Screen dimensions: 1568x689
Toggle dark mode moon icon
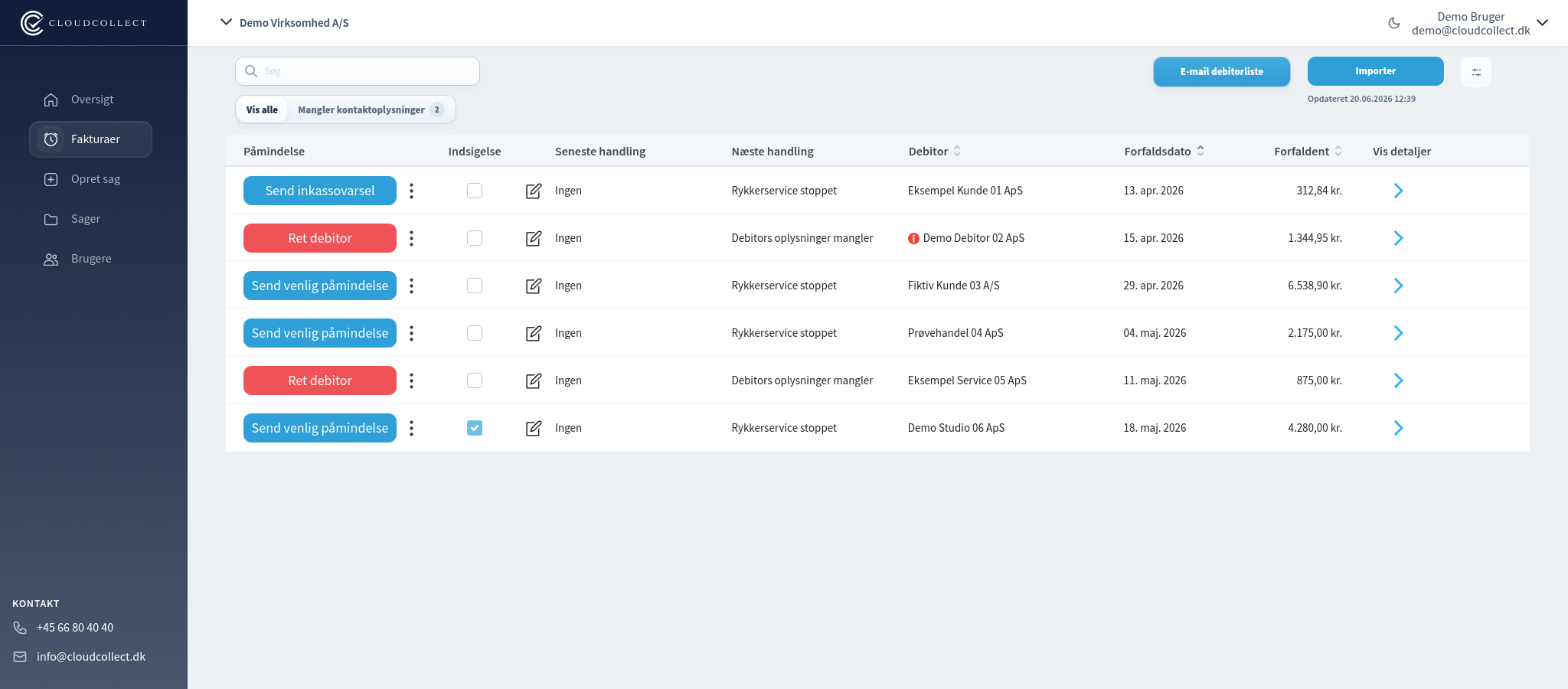coord(1394,23)
